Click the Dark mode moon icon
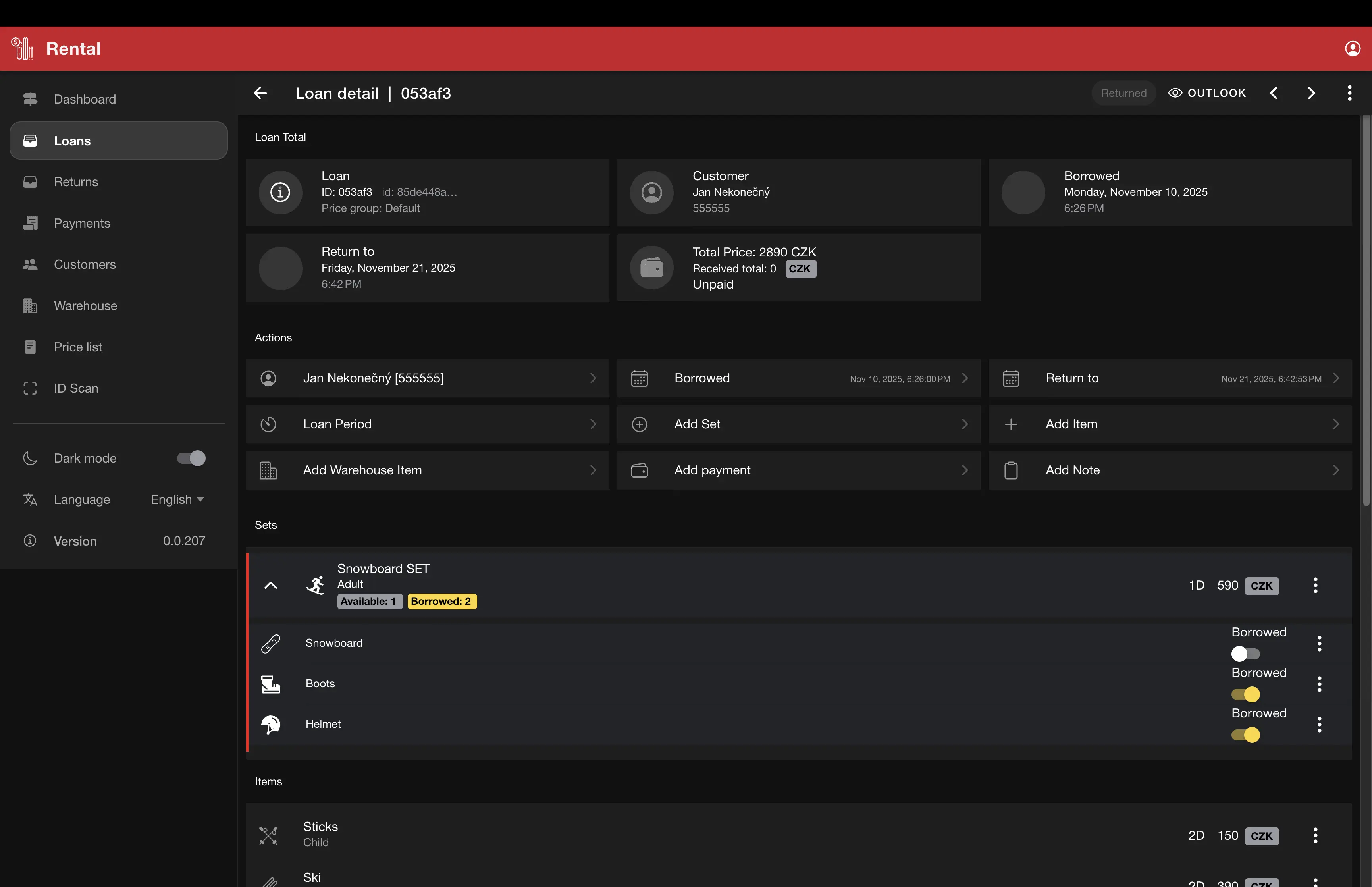Viewport: 1372px width, 887px height. coord(30,458)
